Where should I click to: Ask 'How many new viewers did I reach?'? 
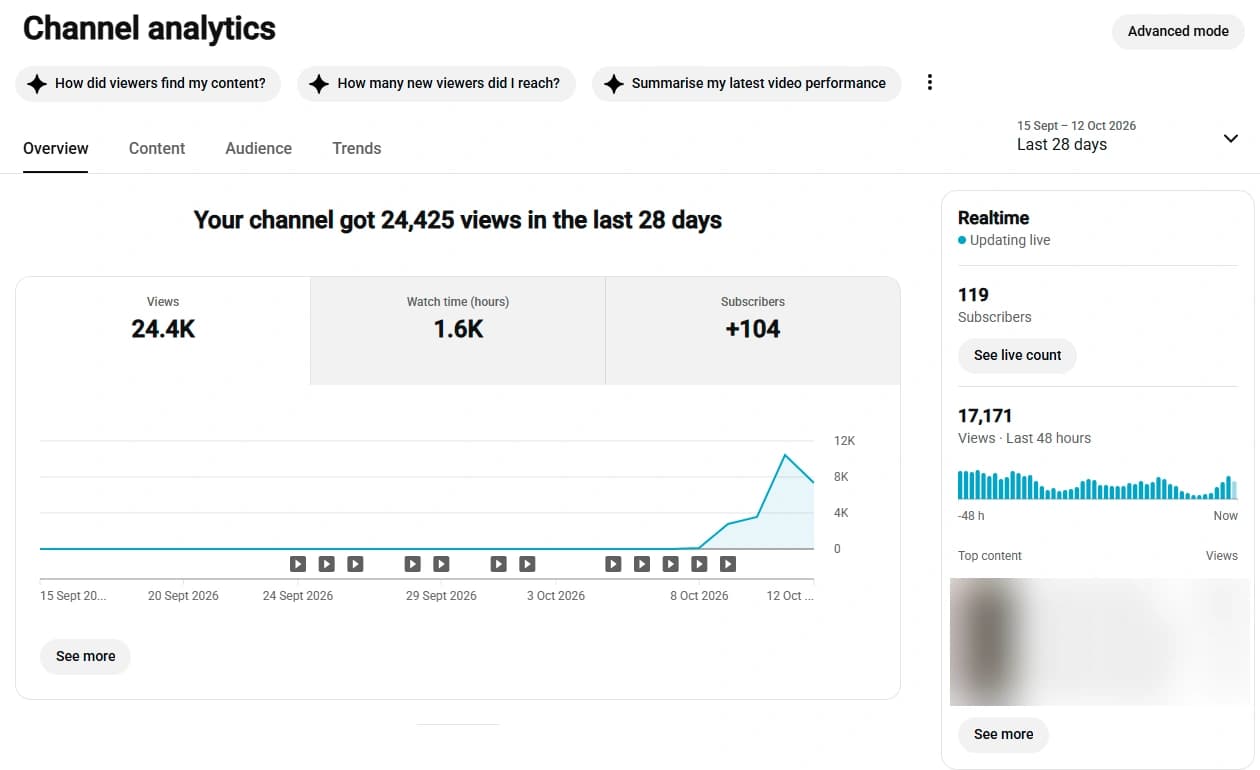436,83
